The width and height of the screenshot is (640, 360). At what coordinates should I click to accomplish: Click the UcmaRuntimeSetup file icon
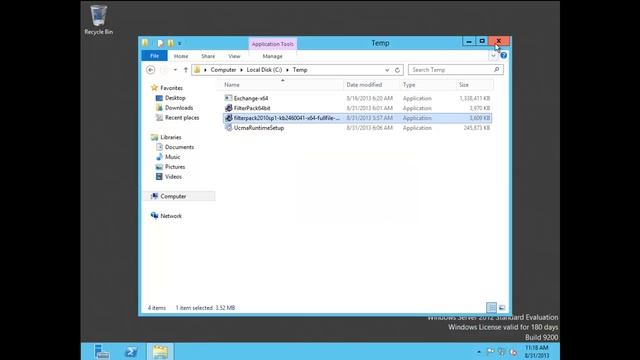pos(229,128)
